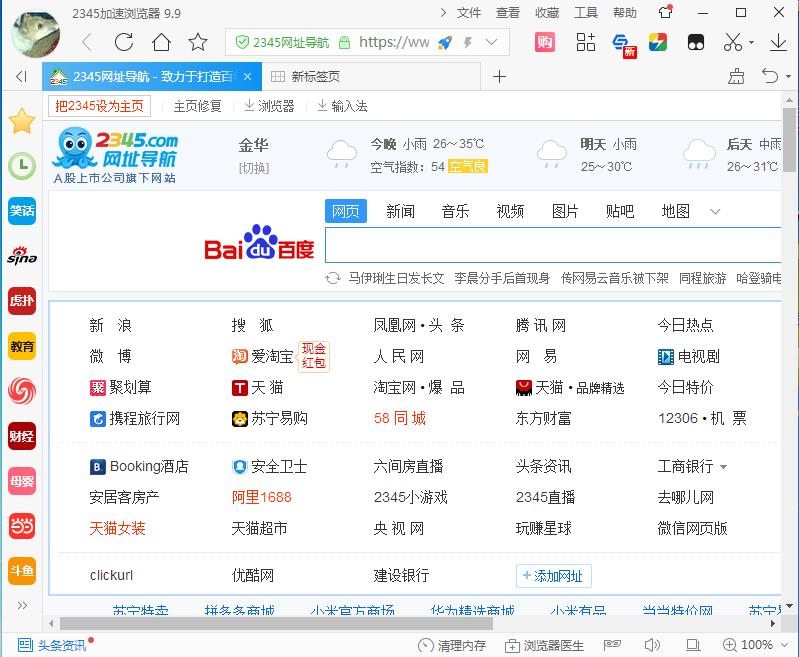Expand more sidebar items double chevron

click(x=22, y=605)
